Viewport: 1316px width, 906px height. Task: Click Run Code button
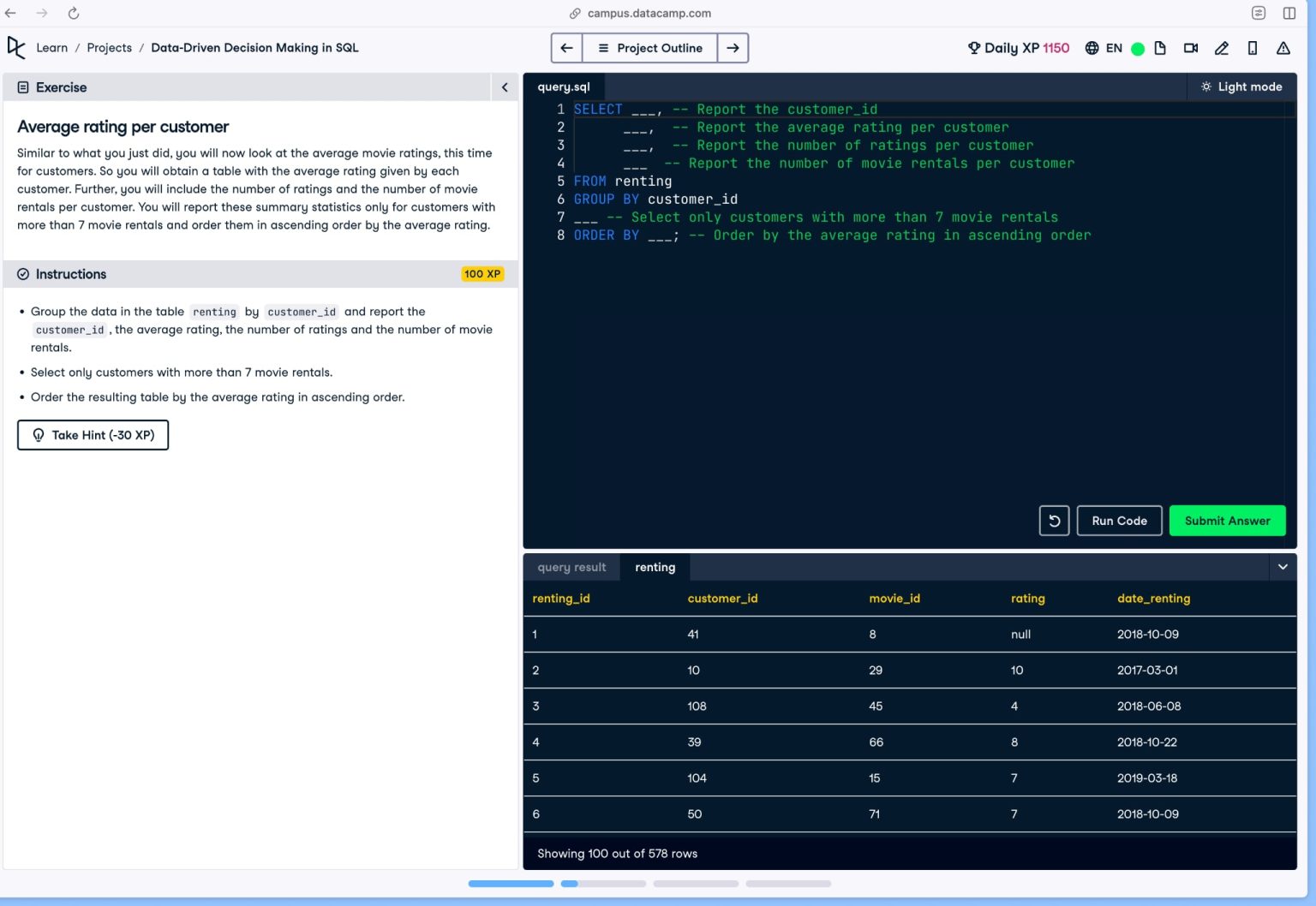click(x=1119, y=521)
